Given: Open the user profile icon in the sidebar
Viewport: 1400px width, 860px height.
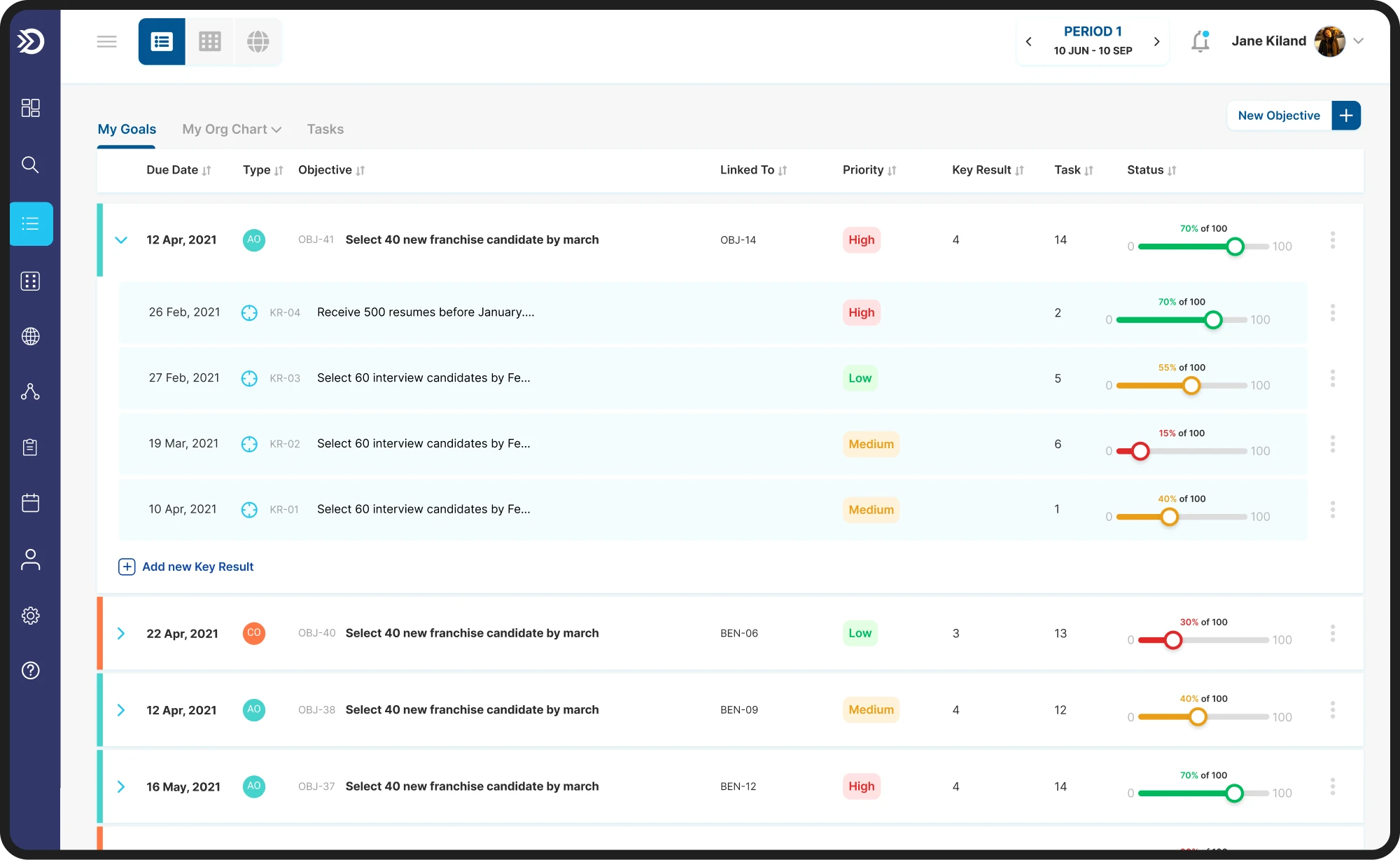Looking at the screenshot, I should click(x=30, y=560).
